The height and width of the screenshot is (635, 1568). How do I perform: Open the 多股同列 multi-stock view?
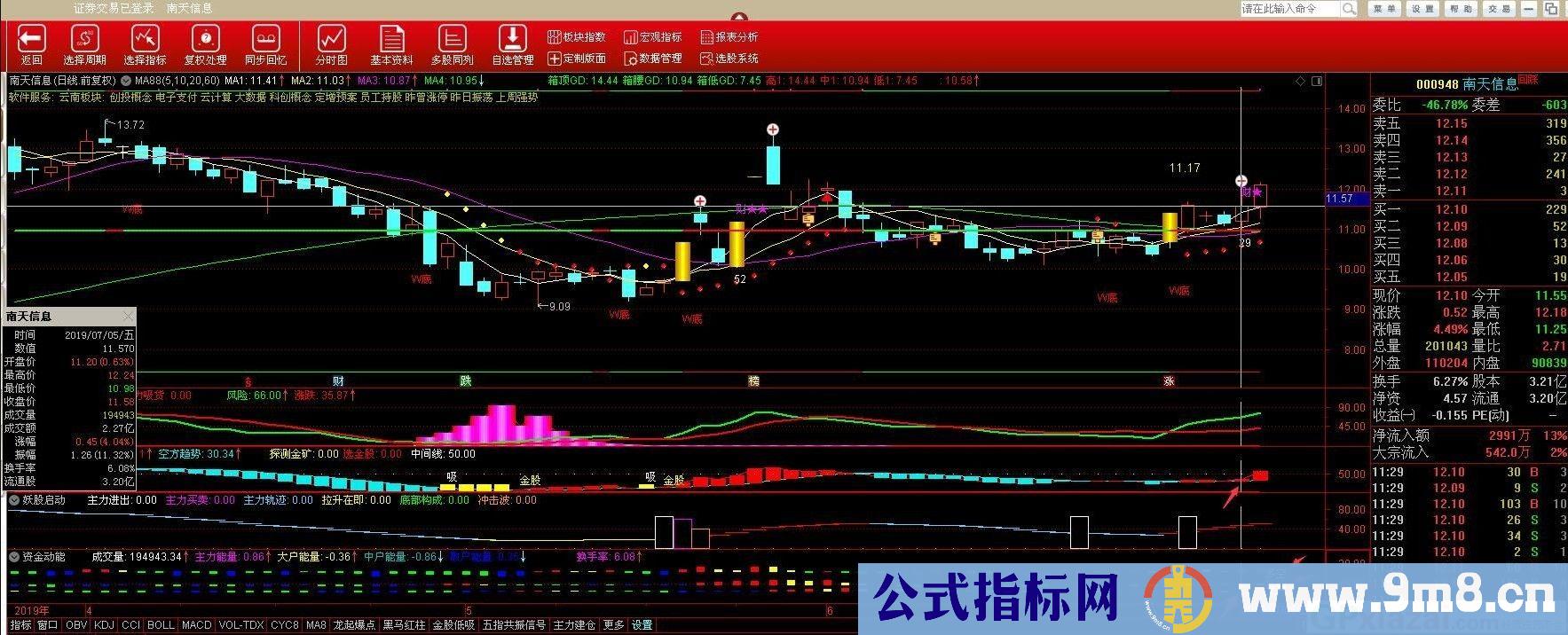(x=452, y=45)
